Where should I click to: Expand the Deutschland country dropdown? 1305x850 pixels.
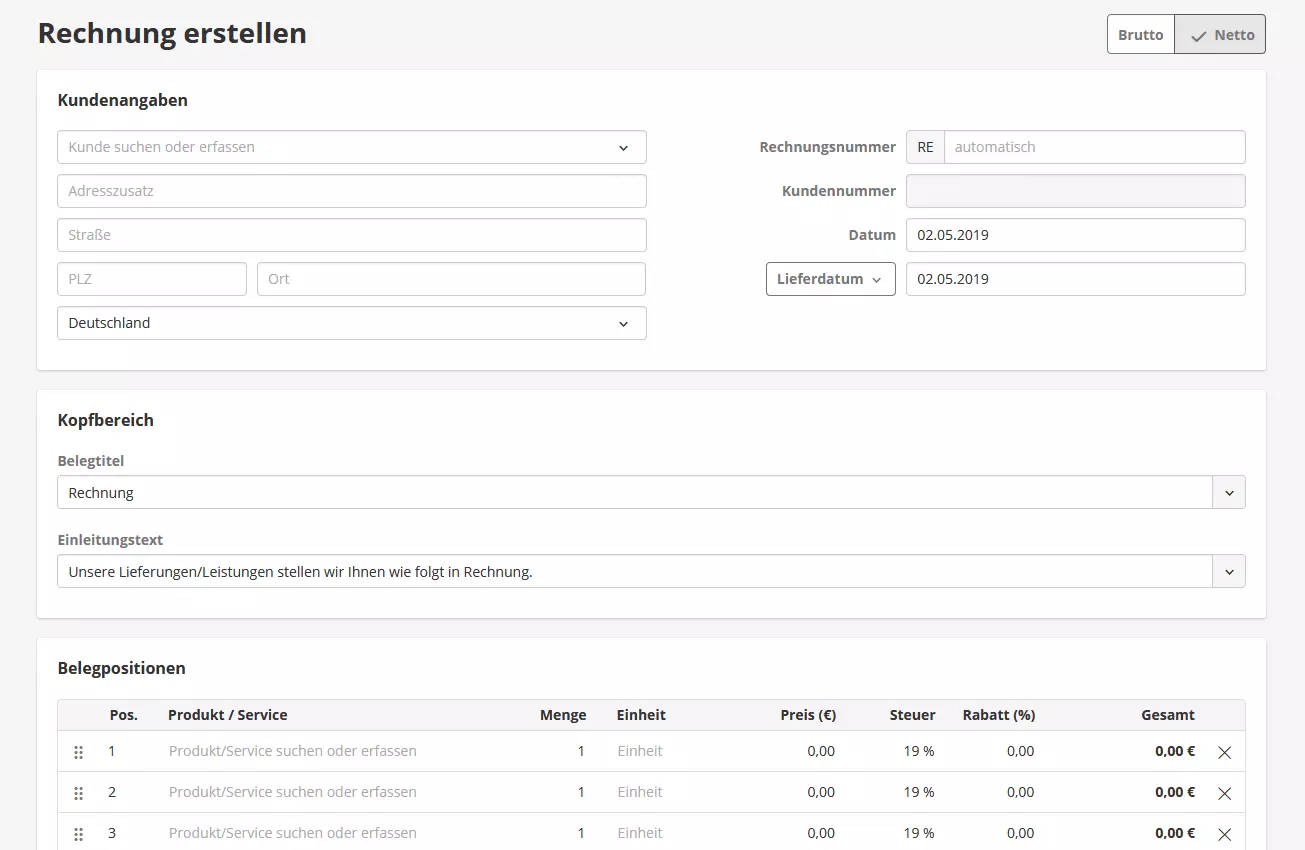click(x=351, y=323)
